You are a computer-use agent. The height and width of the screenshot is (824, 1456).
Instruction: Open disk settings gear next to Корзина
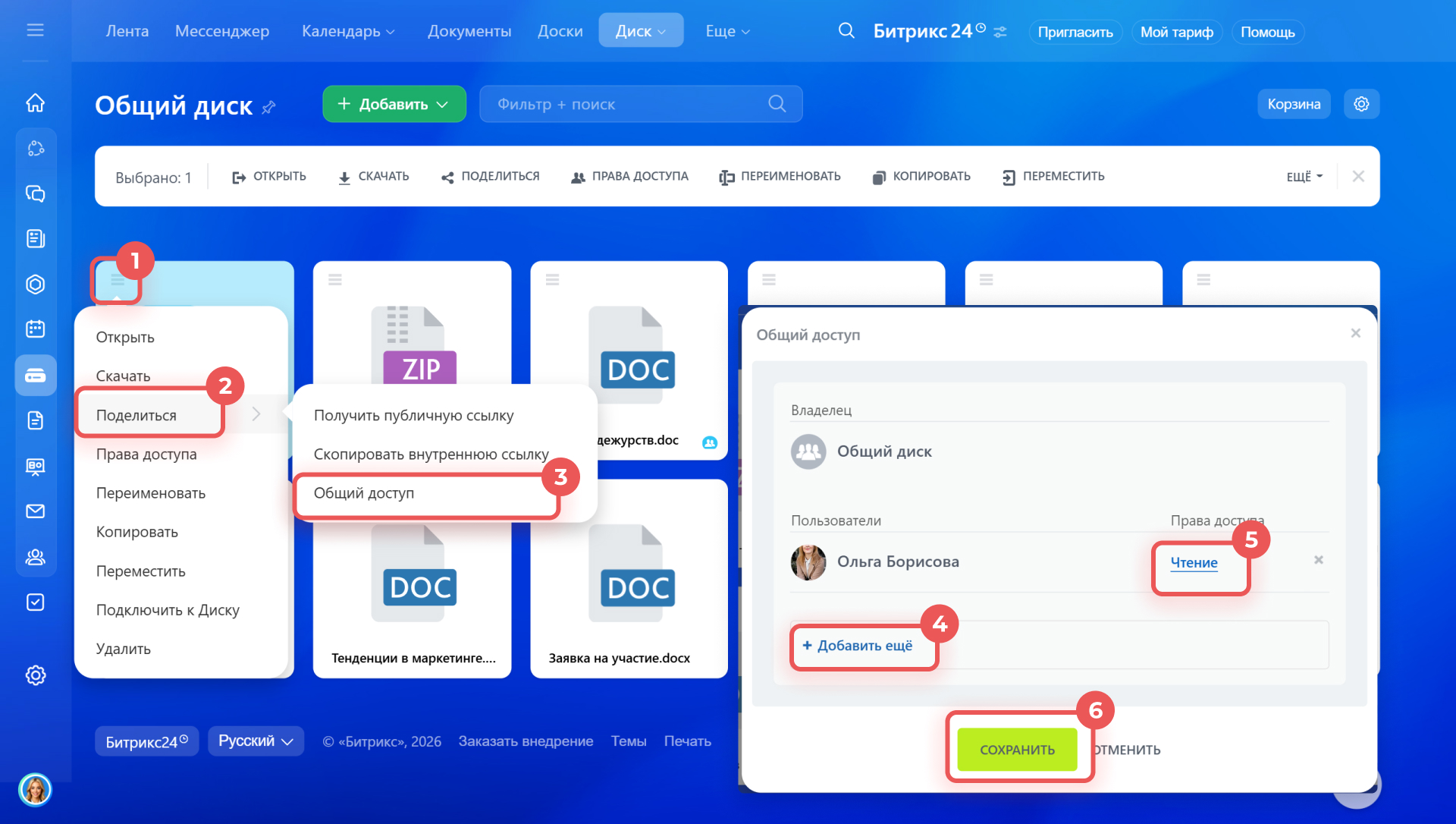(x=1361, y=104)
